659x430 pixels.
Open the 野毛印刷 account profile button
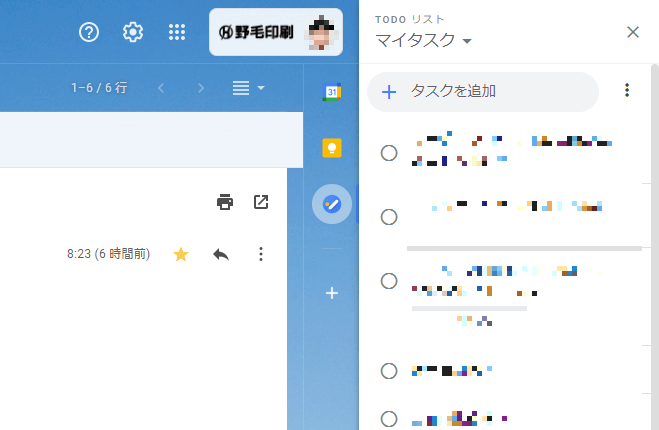pos(276,32)
